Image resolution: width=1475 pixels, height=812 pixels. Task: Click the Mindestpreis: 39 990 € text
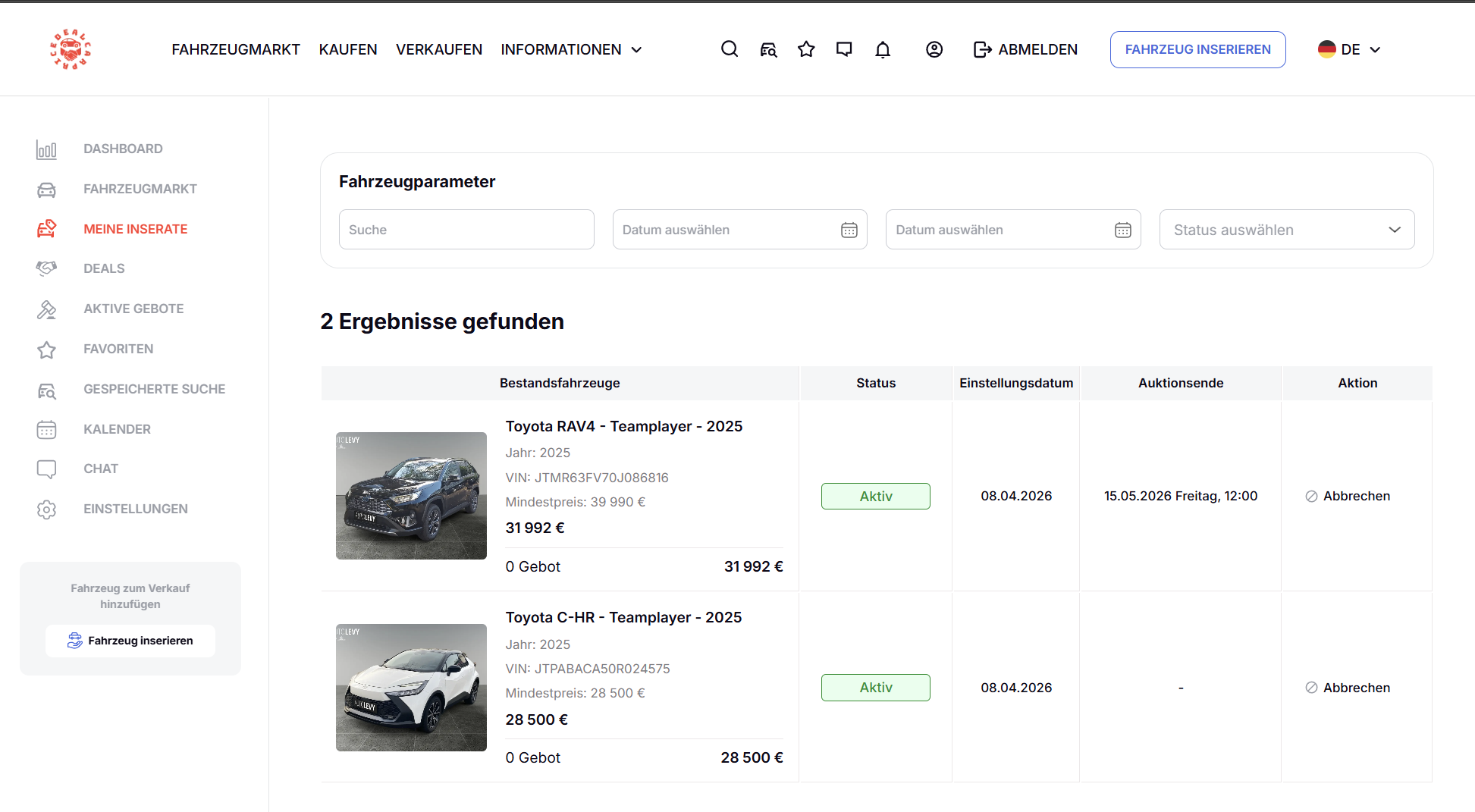(x=576, y=502)
